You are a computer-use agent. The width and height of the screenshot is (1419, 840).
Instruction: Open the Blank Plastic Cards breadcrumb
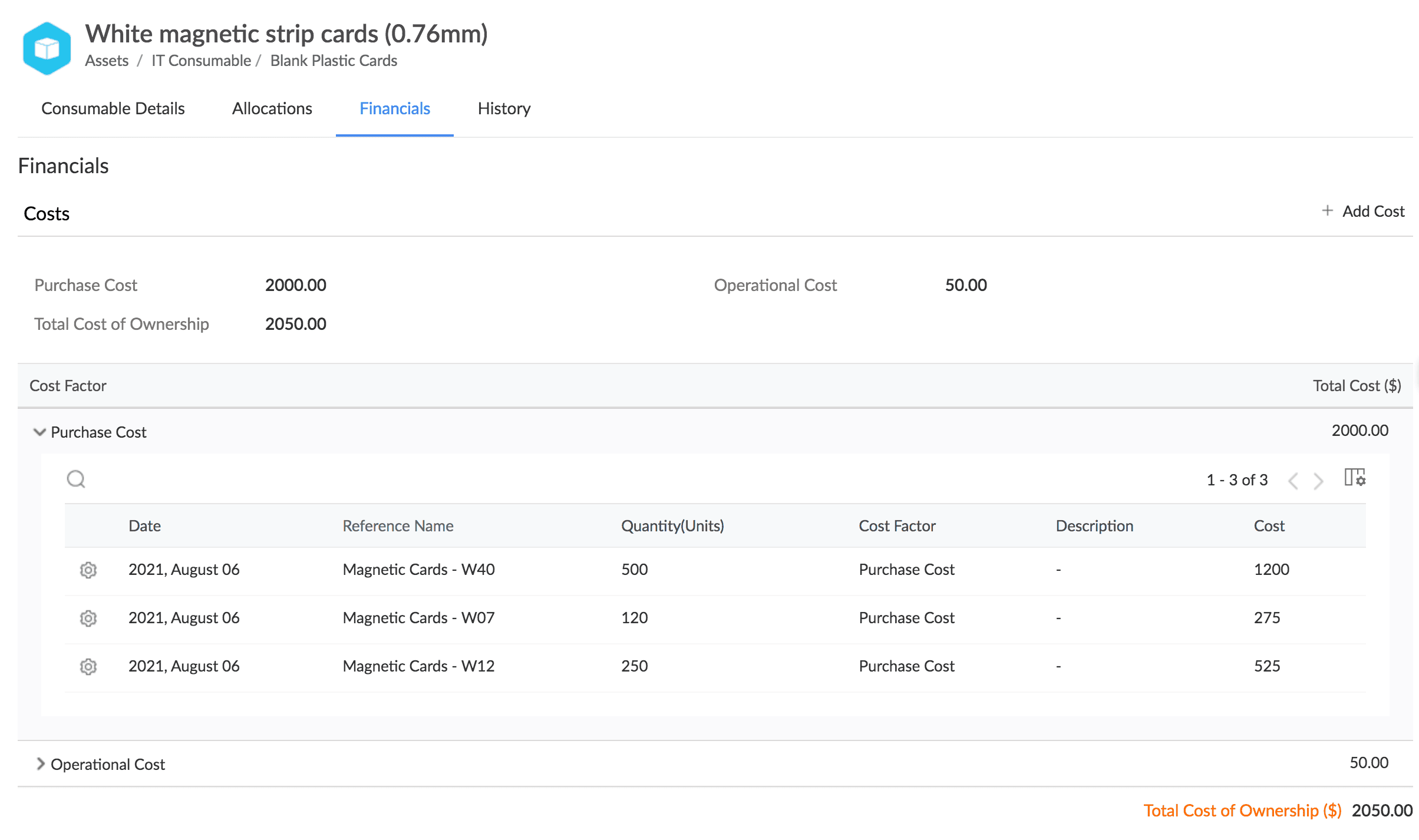pos(334,61)
